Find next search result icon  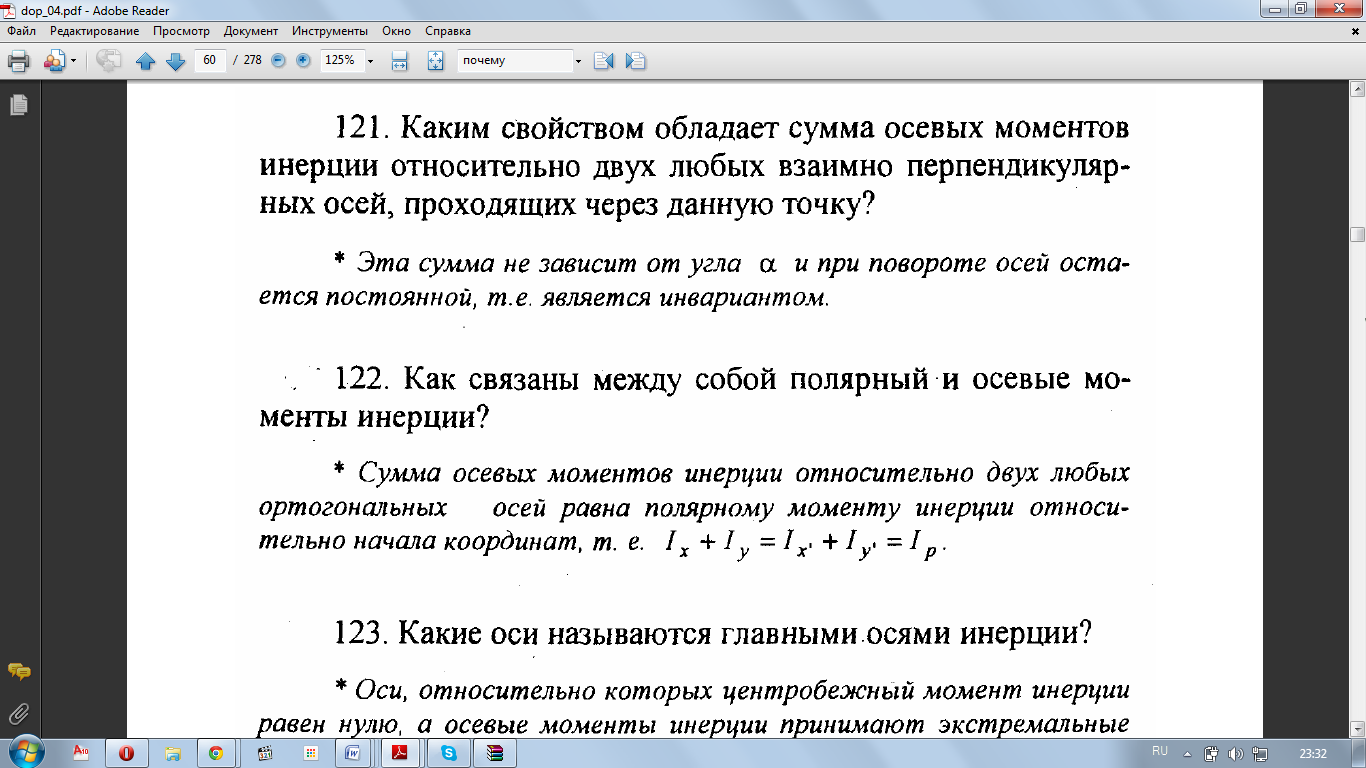point(636,61)
